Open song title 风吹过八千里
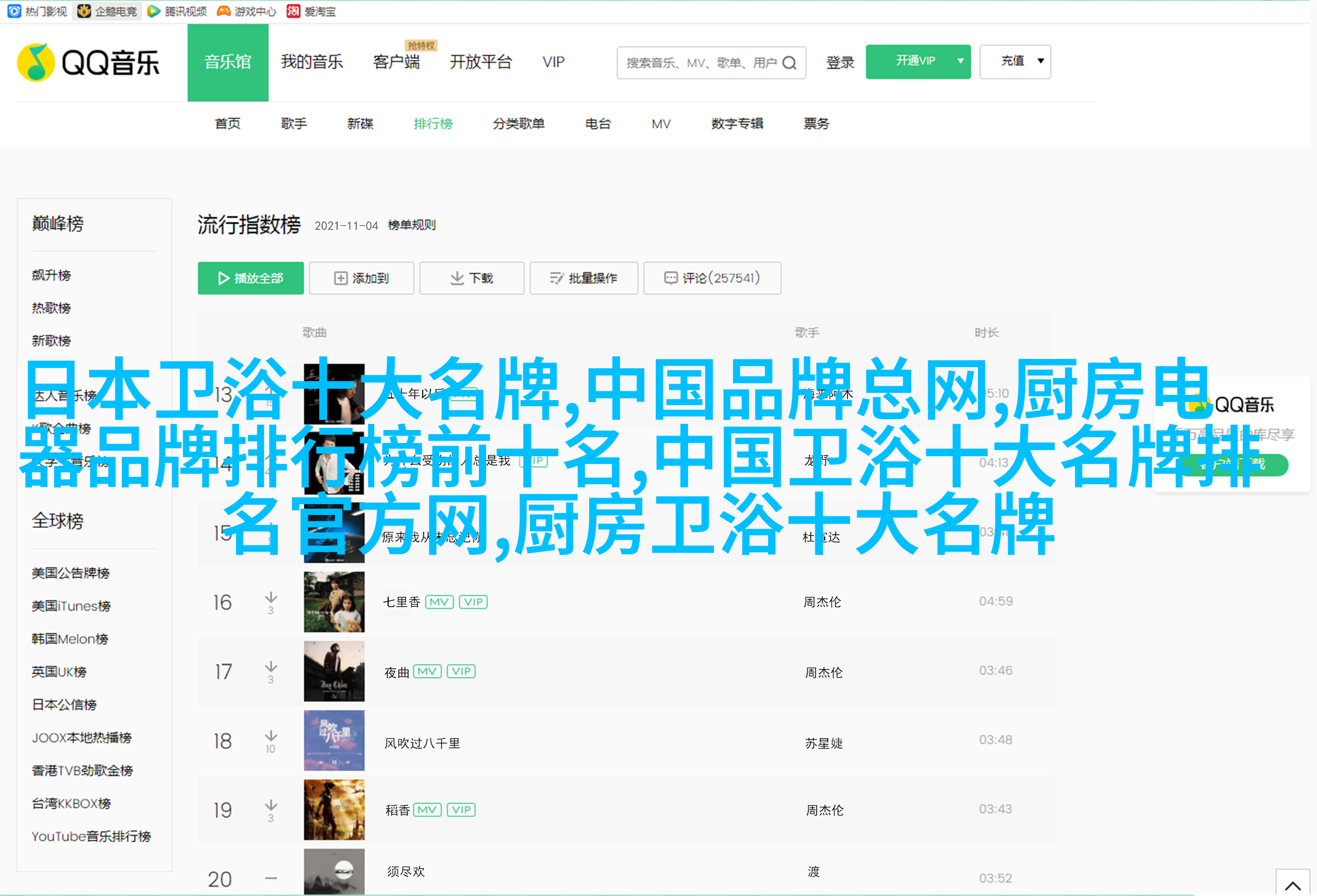 pyautogui.click(x=423, y=743)
